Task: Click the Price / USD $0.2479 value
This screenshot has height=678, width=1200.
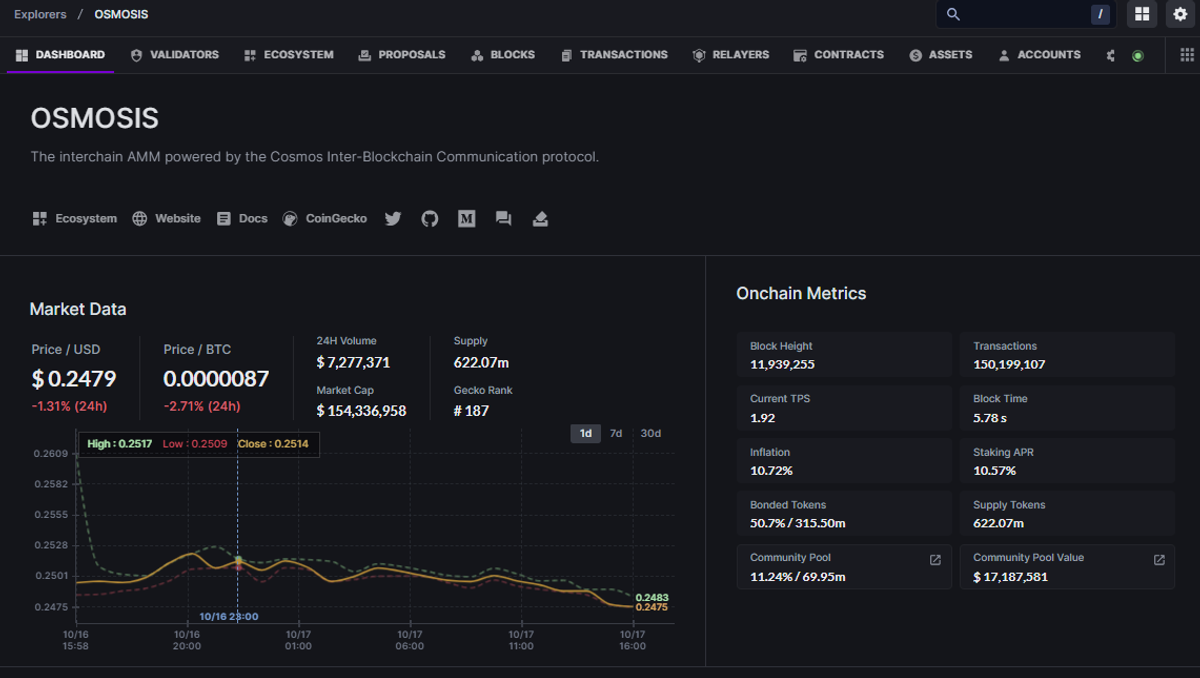Action: point(74,379)
